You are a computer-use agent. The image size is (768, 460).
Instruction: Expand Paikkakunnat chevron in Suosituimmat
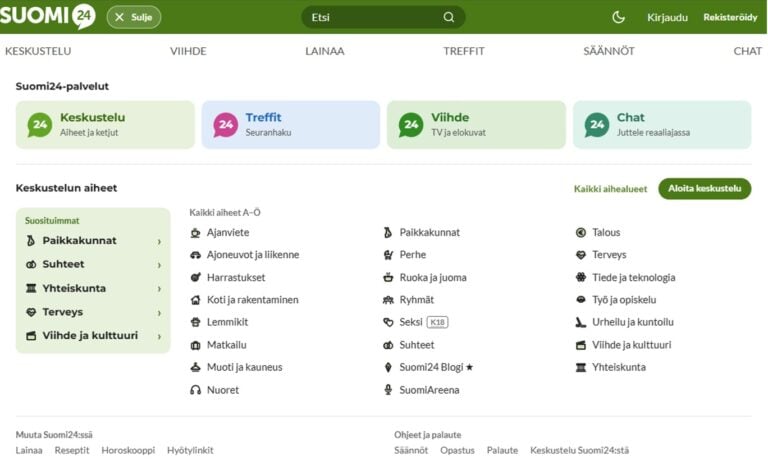(x=159, y=242)
